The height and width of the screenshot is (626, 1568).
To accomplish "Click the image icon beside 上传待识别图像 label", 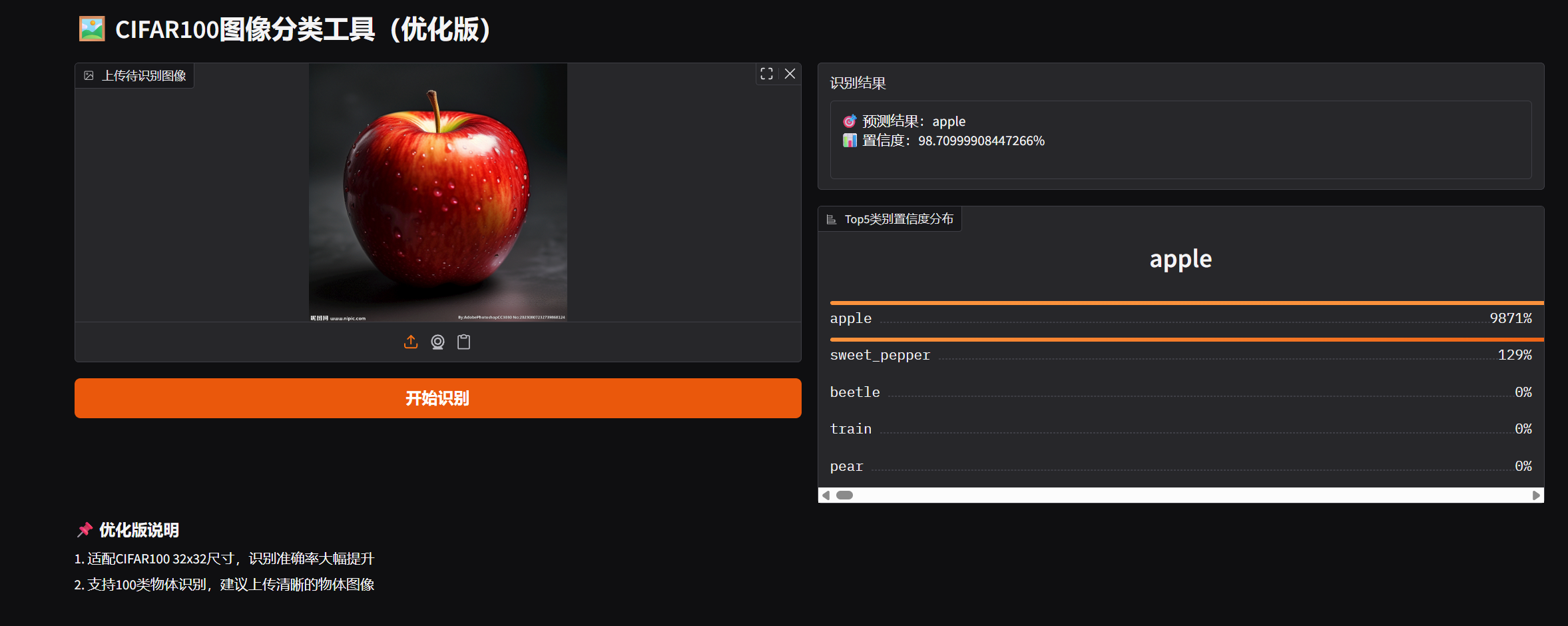I will (89, 76).
